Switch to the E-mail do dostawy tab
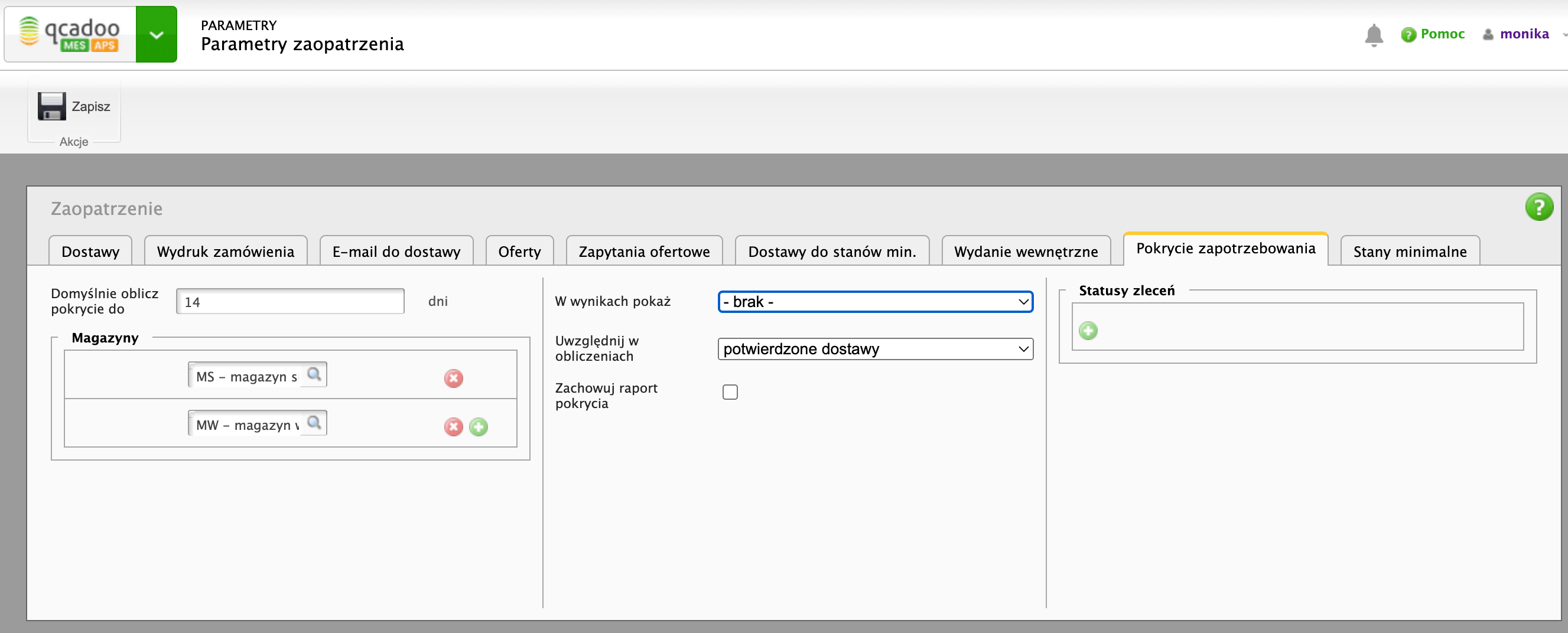The width and height of the screenshot is (1568, 633). pyautogui.click(x=396, y=252)
